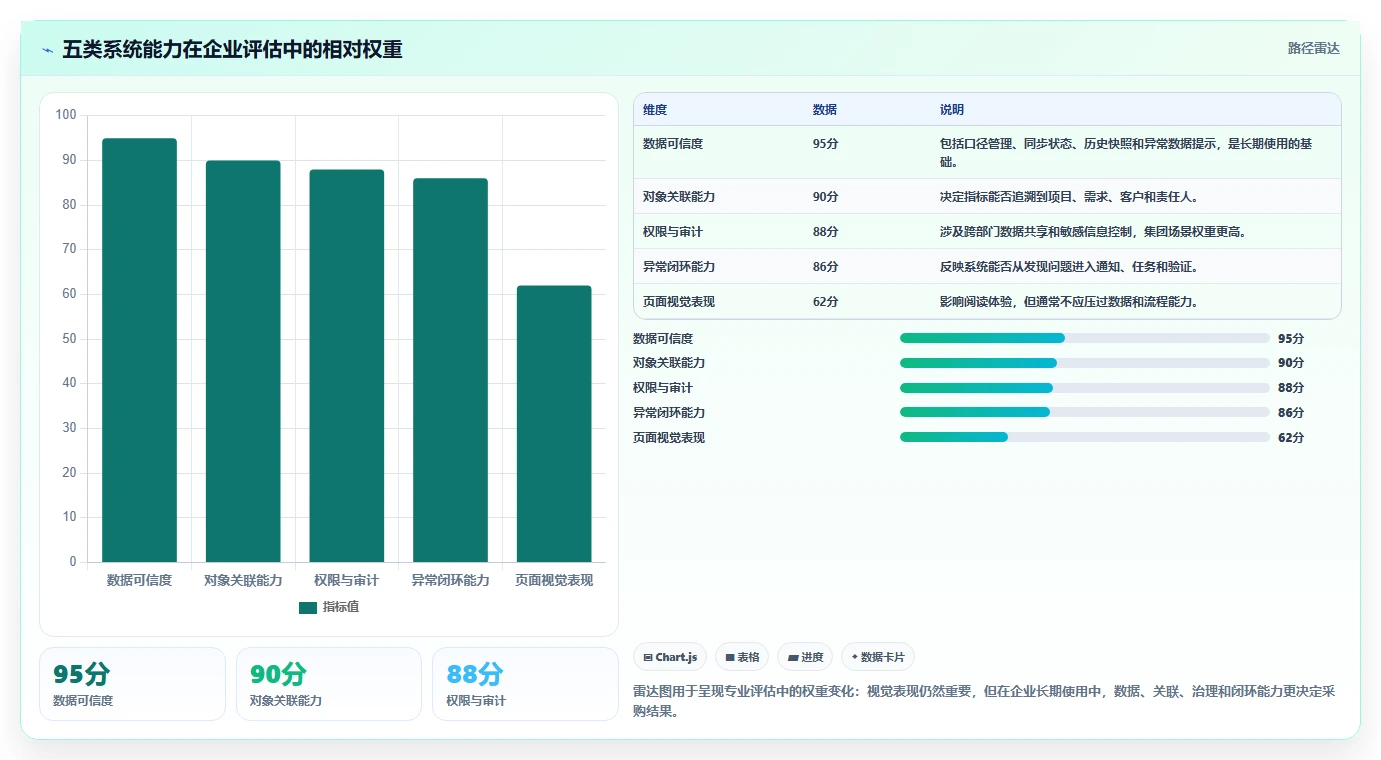
Task: Click the 62分 cell in the table
Action: (825, 302)
